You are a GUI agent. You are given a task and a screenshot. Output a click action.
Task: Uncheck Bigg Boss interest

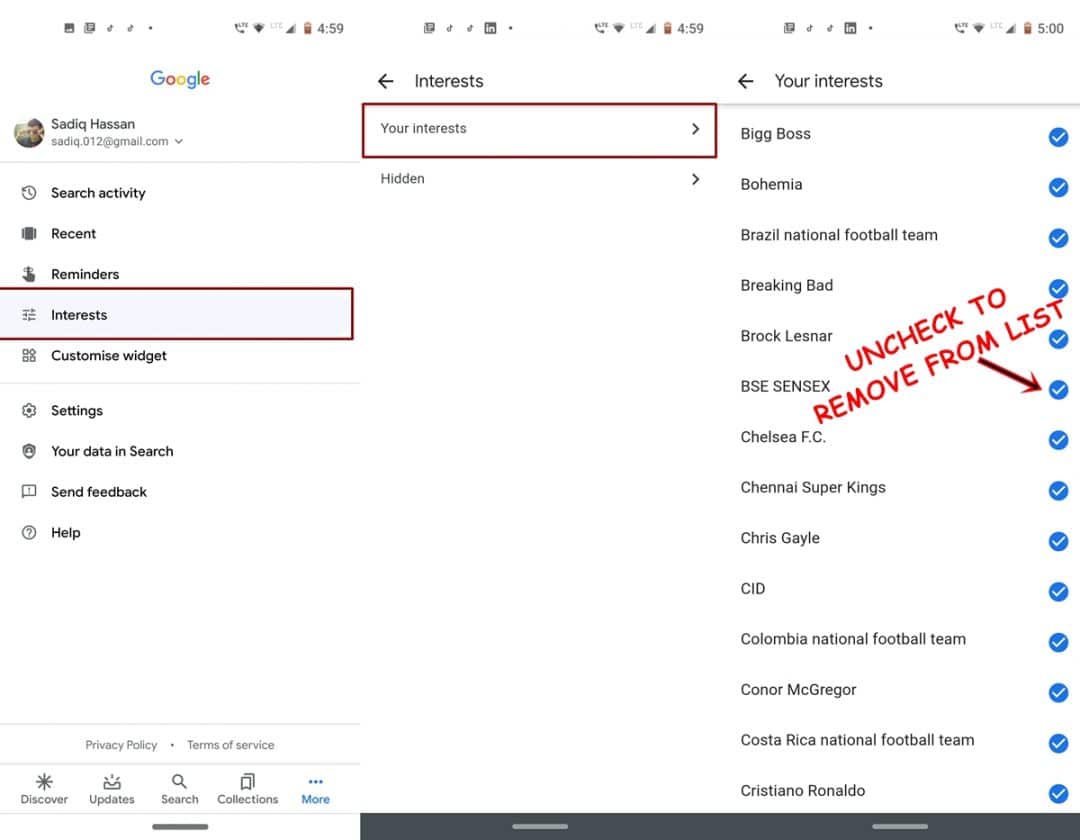click(1059, 137)
